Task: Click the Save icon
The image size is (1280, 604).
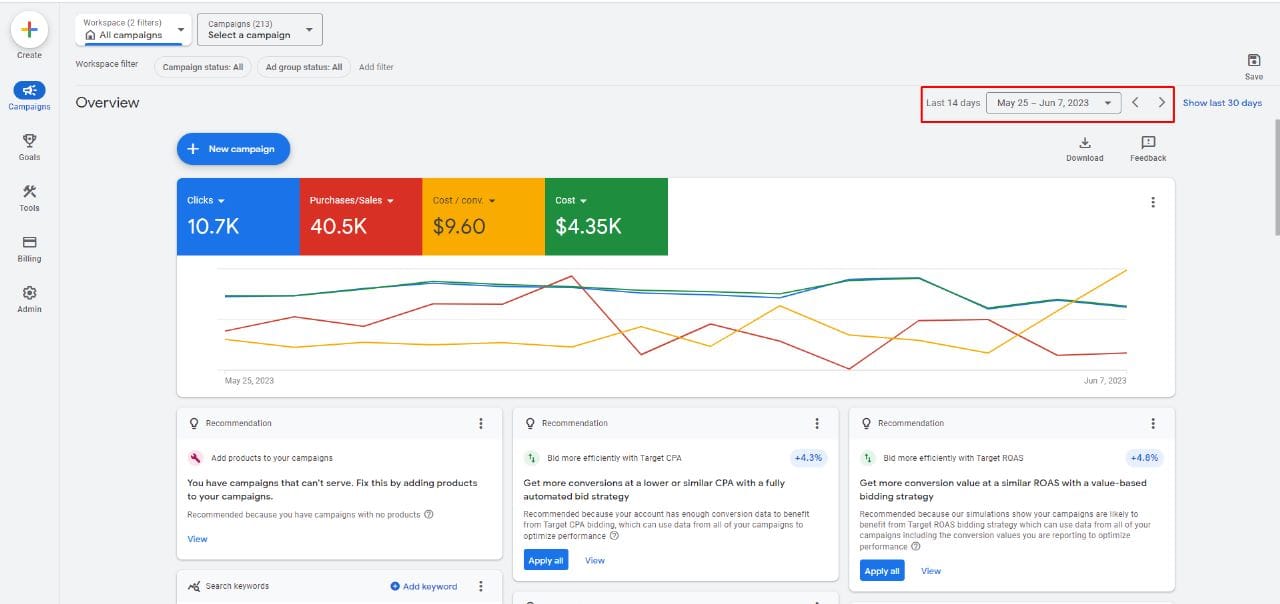Action: click(x=1254, y=61)
